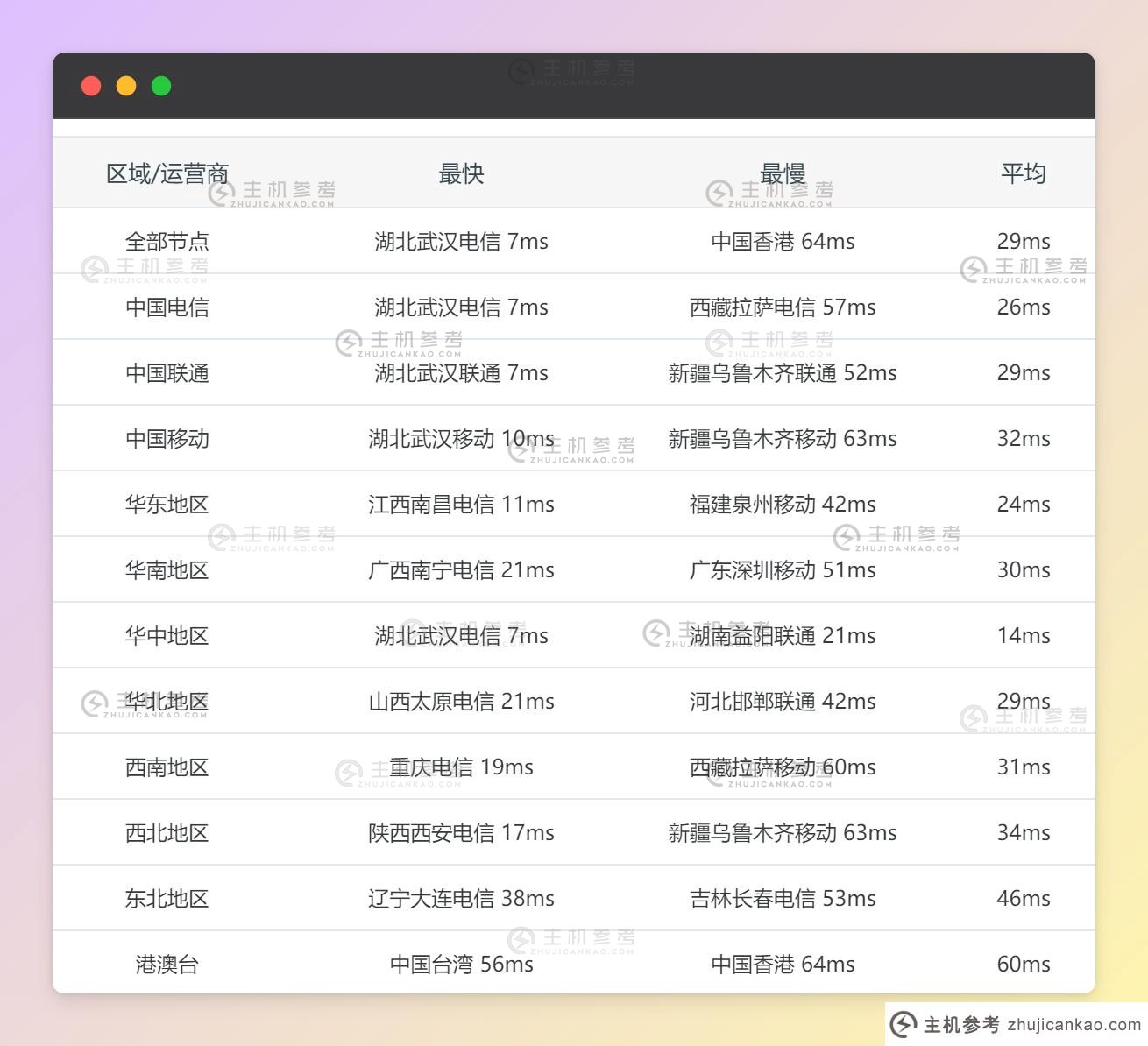The width and height of the screenshot is (1148, 1046).
Task: Click the 湖北武汉移动 10ms cell
Action: [x=461, y=438]
